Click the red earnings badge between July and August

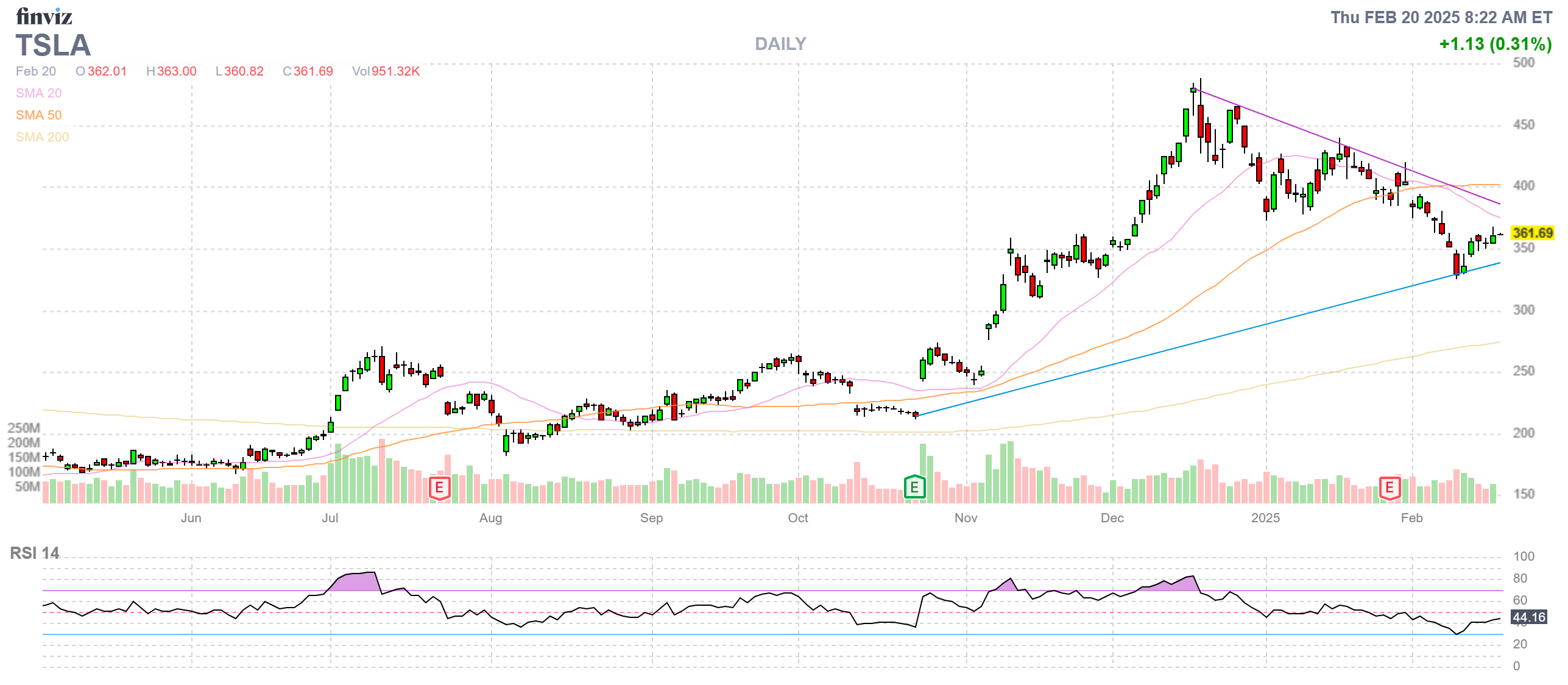[439, 488]
